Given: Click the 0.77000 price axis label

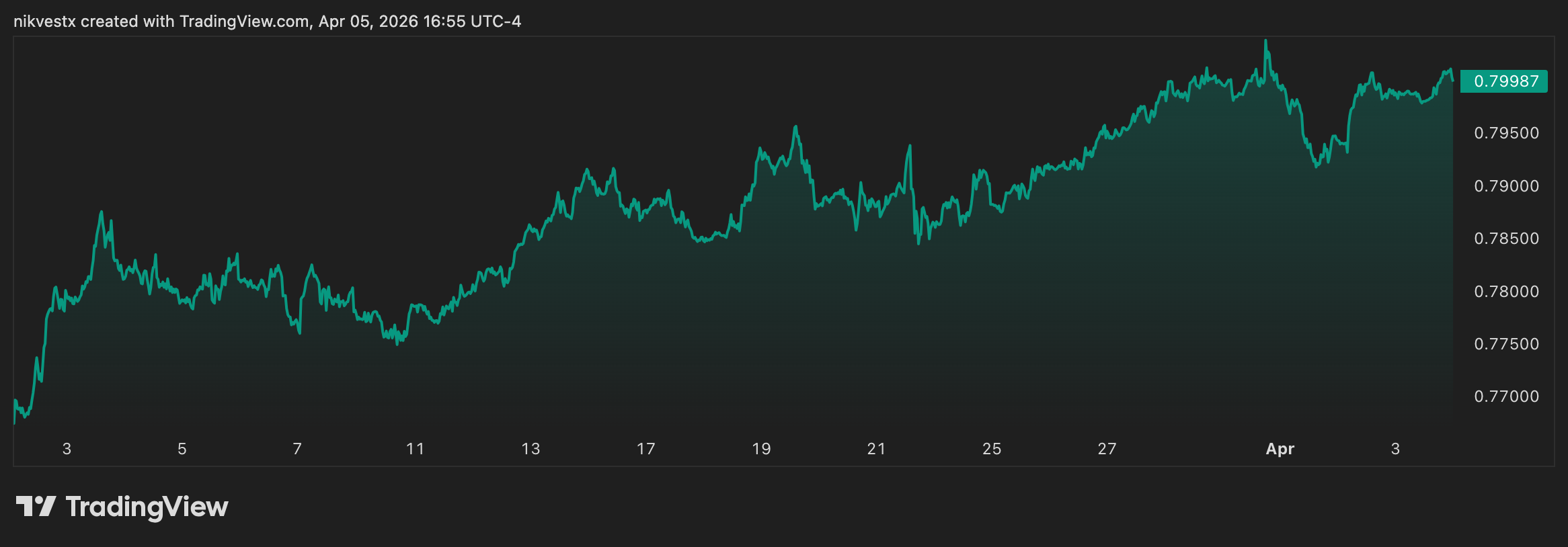Looking at the screenshot, I should 1506,396.
